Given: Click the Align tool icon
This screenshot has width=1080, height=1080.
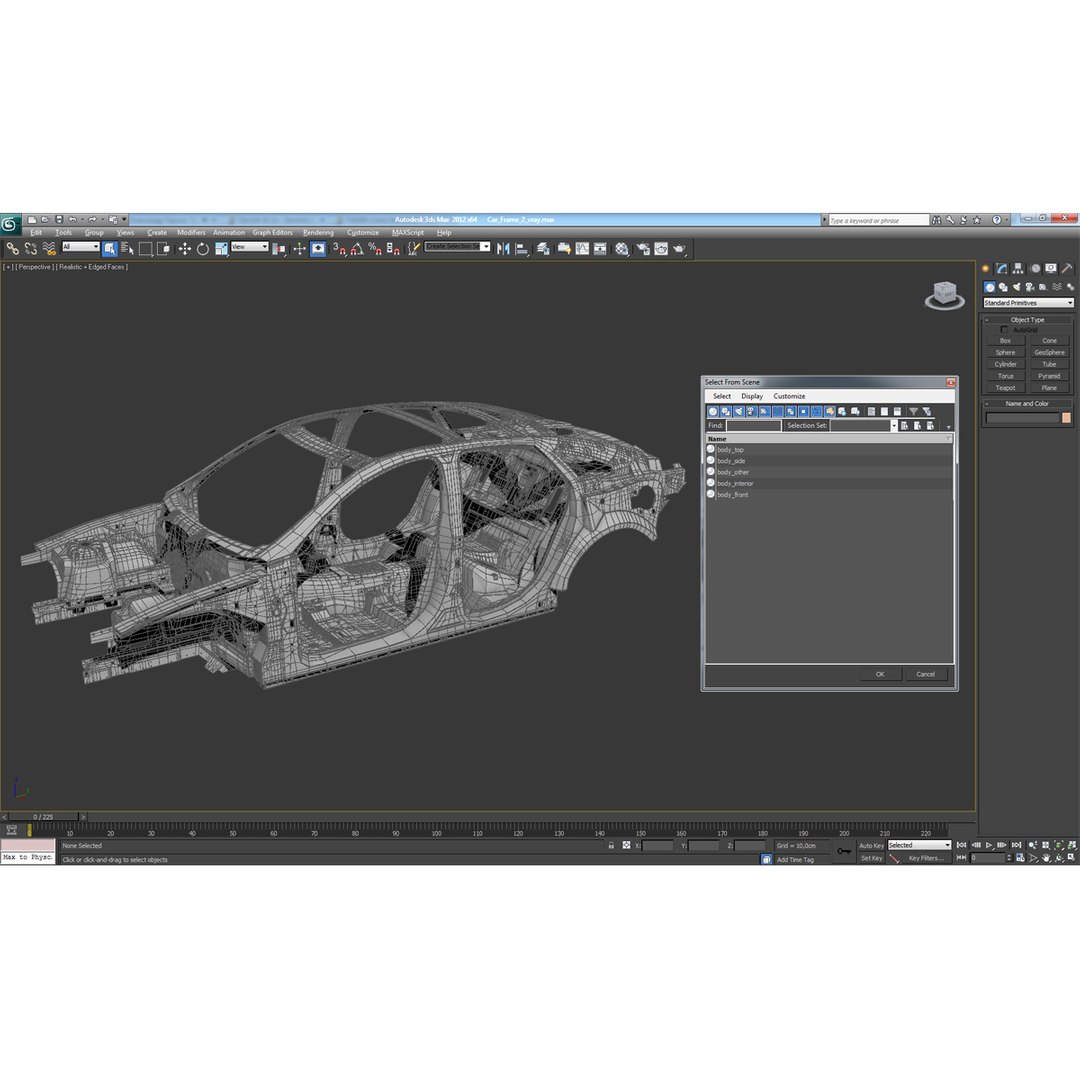Looking at the screenshot, I should 522,249.
